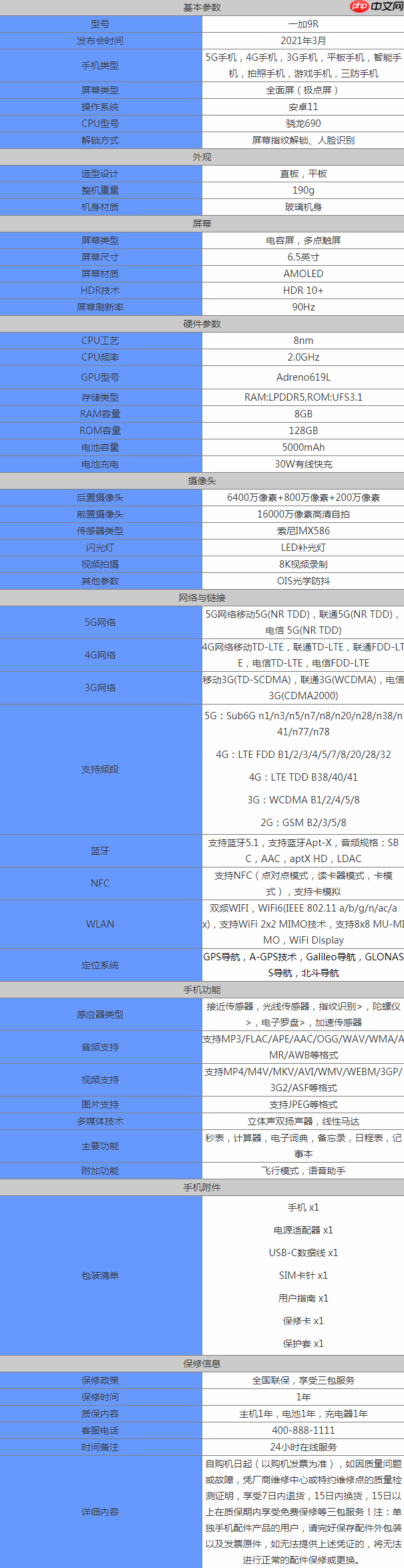Click the 摄像头 section header
This screenshot has width=404, height=1568.
(202, 481)
